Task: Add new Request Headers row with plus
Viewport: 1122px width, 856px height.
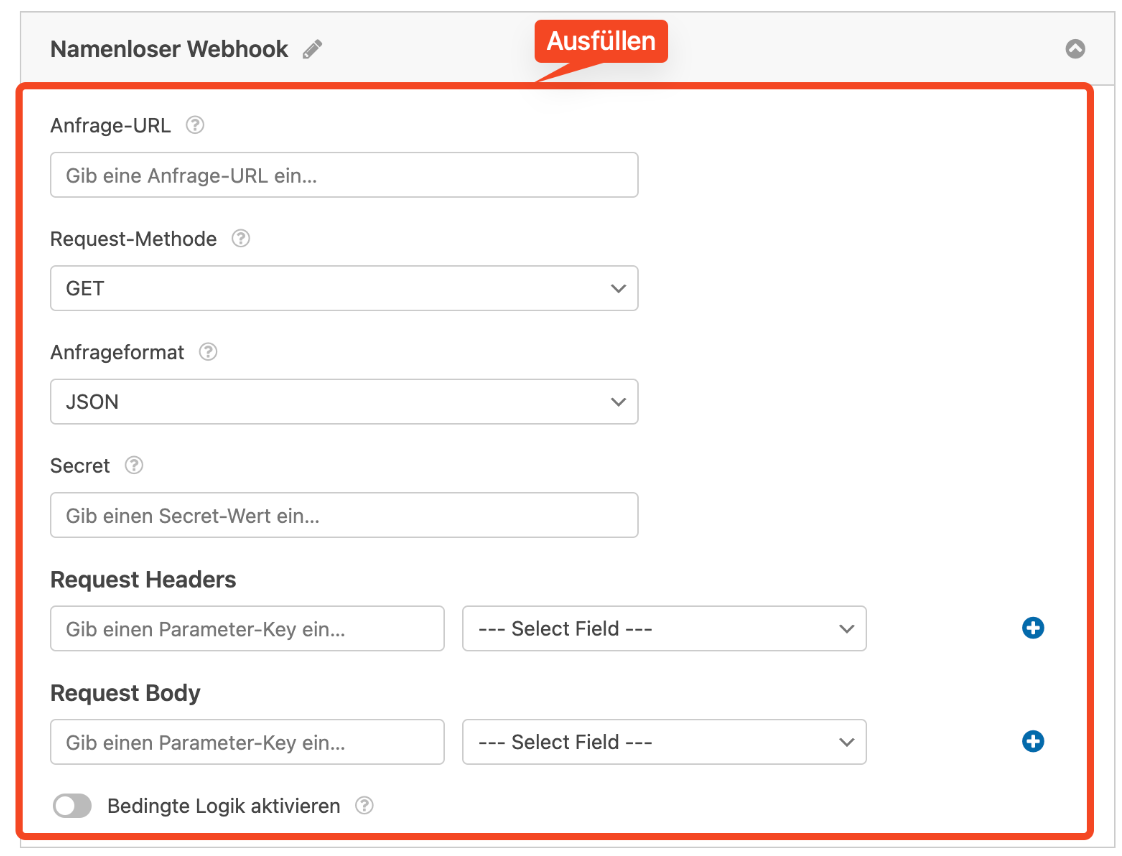Action: pyautogui.click(x=1033, y=628)
